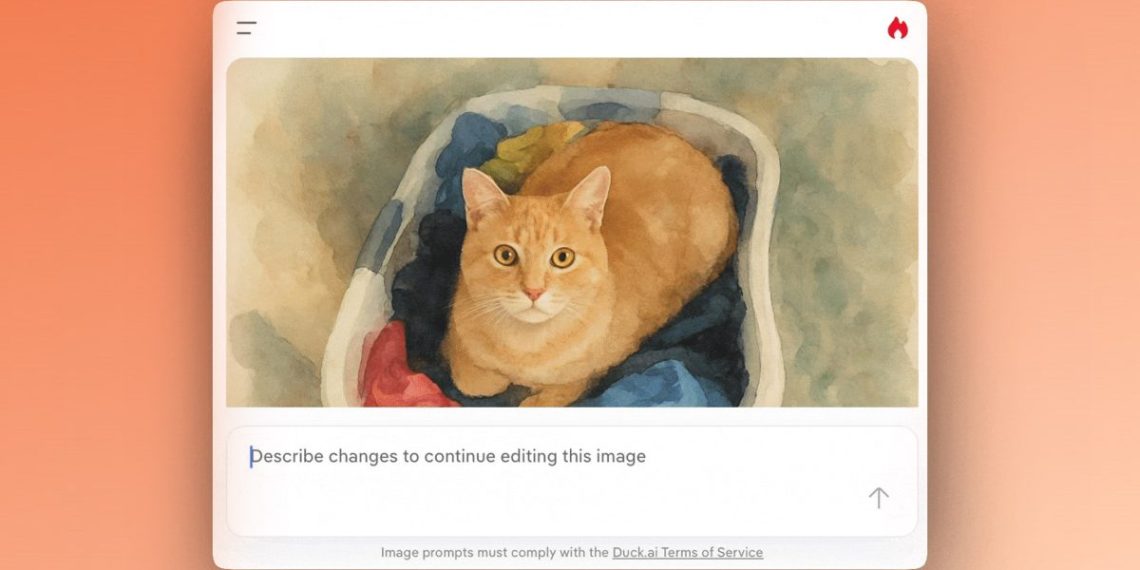Click the white header bar beside the menu icon
Screen dimensions: 1140x570
pos(567,29)
